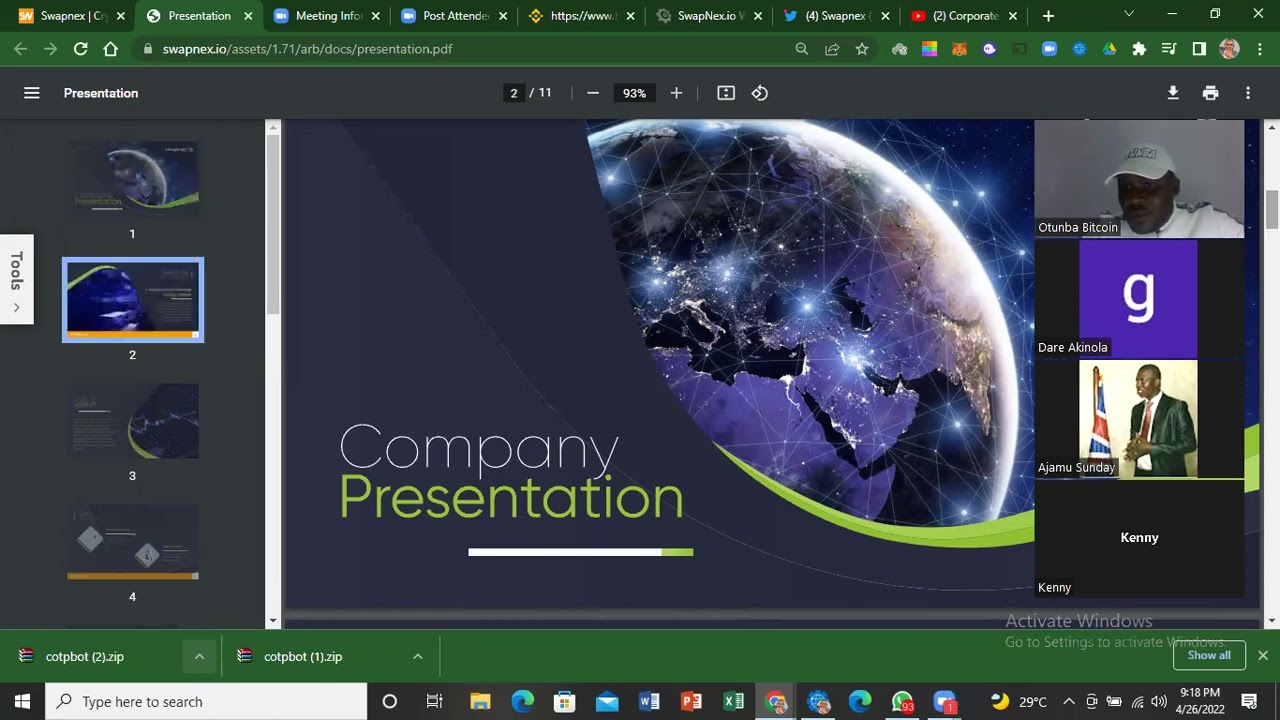Zoom in the PDF with plus

tap(676, 93)
